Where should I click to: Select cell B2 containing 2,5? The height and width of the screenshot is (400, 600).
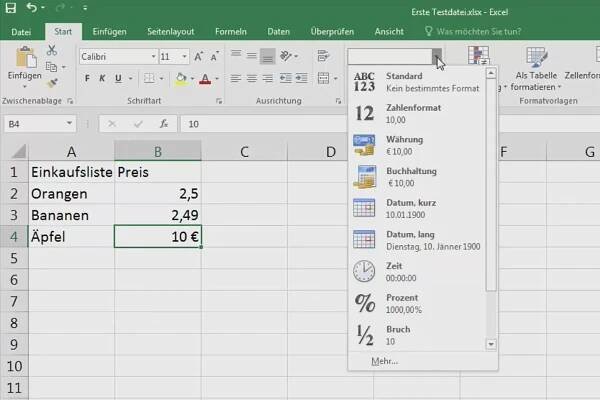click(157, 193)
